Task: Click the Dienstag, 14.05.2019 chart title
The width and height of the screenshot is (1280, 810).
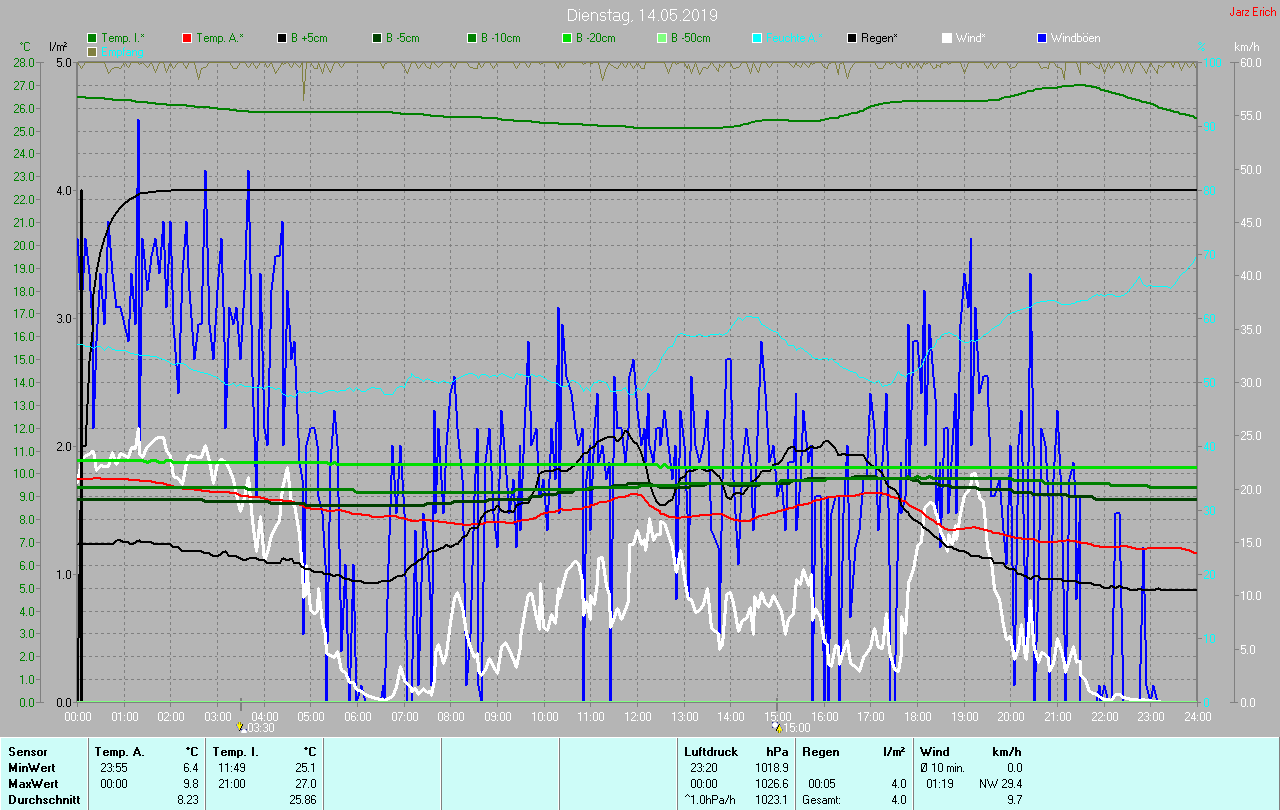Action: click(x=641, y=15)
